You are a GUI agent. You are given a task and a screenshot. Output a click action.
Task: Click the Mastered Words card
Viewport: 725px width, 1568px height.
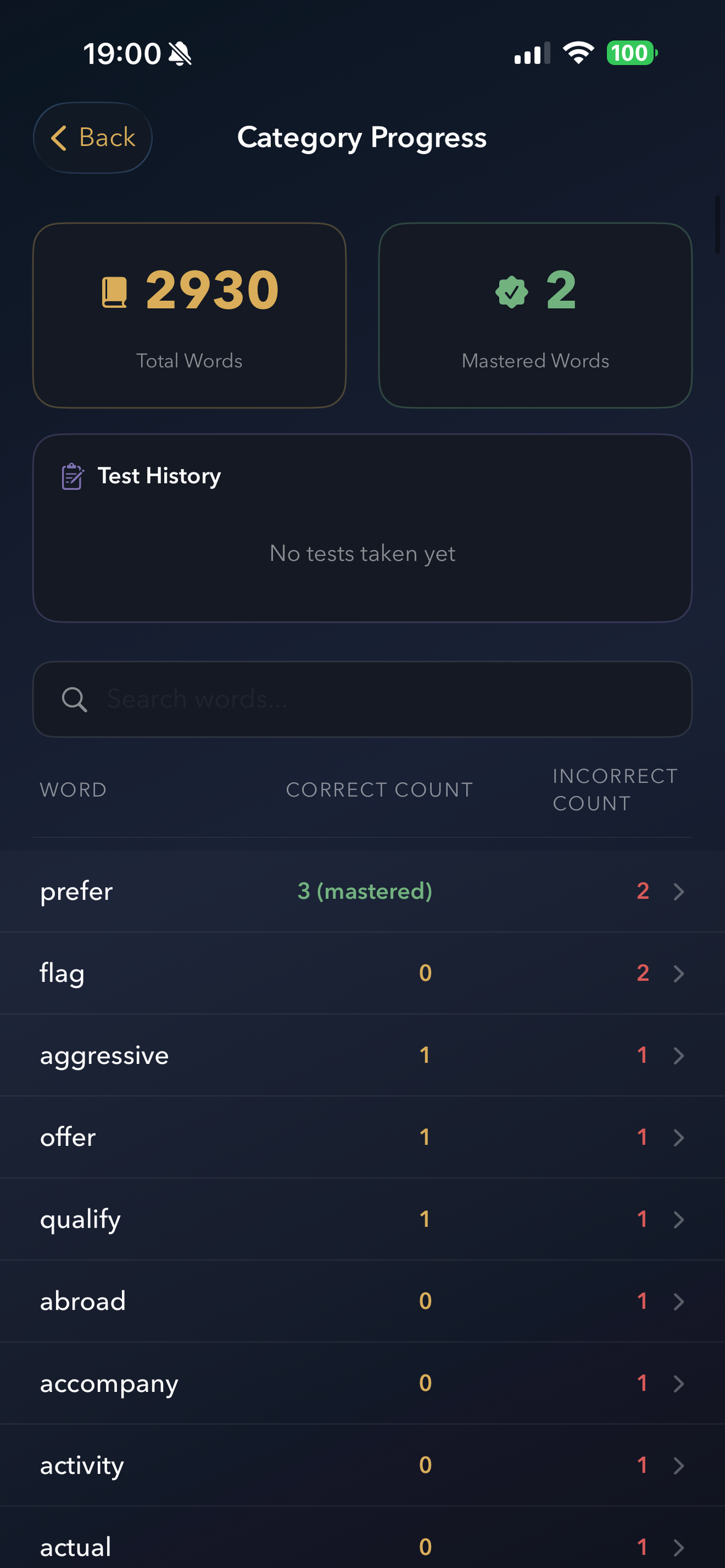(x=535, y=316)
